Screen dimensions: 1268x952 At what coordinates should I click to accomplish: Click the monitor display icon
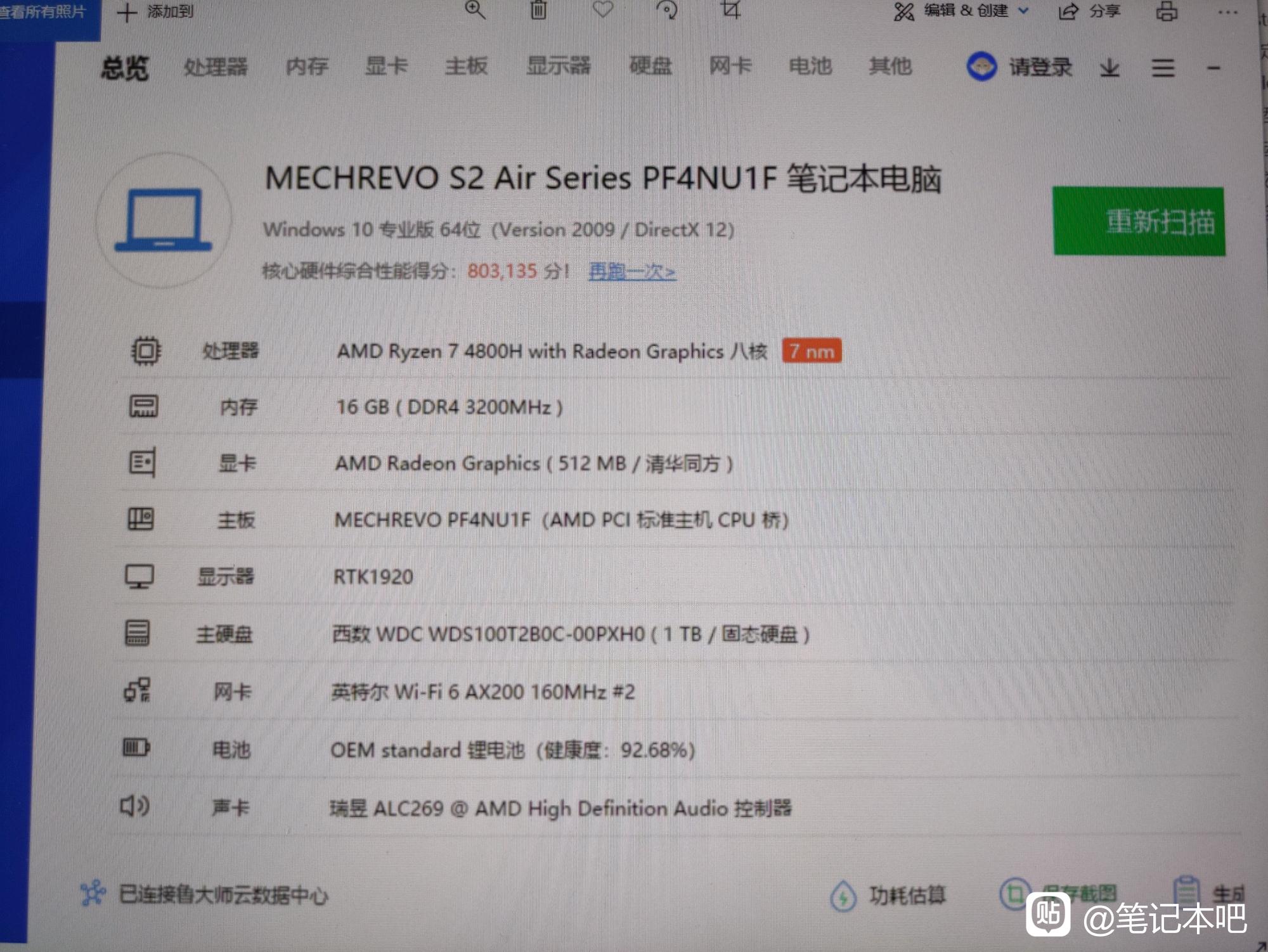(x=139, y=576)
